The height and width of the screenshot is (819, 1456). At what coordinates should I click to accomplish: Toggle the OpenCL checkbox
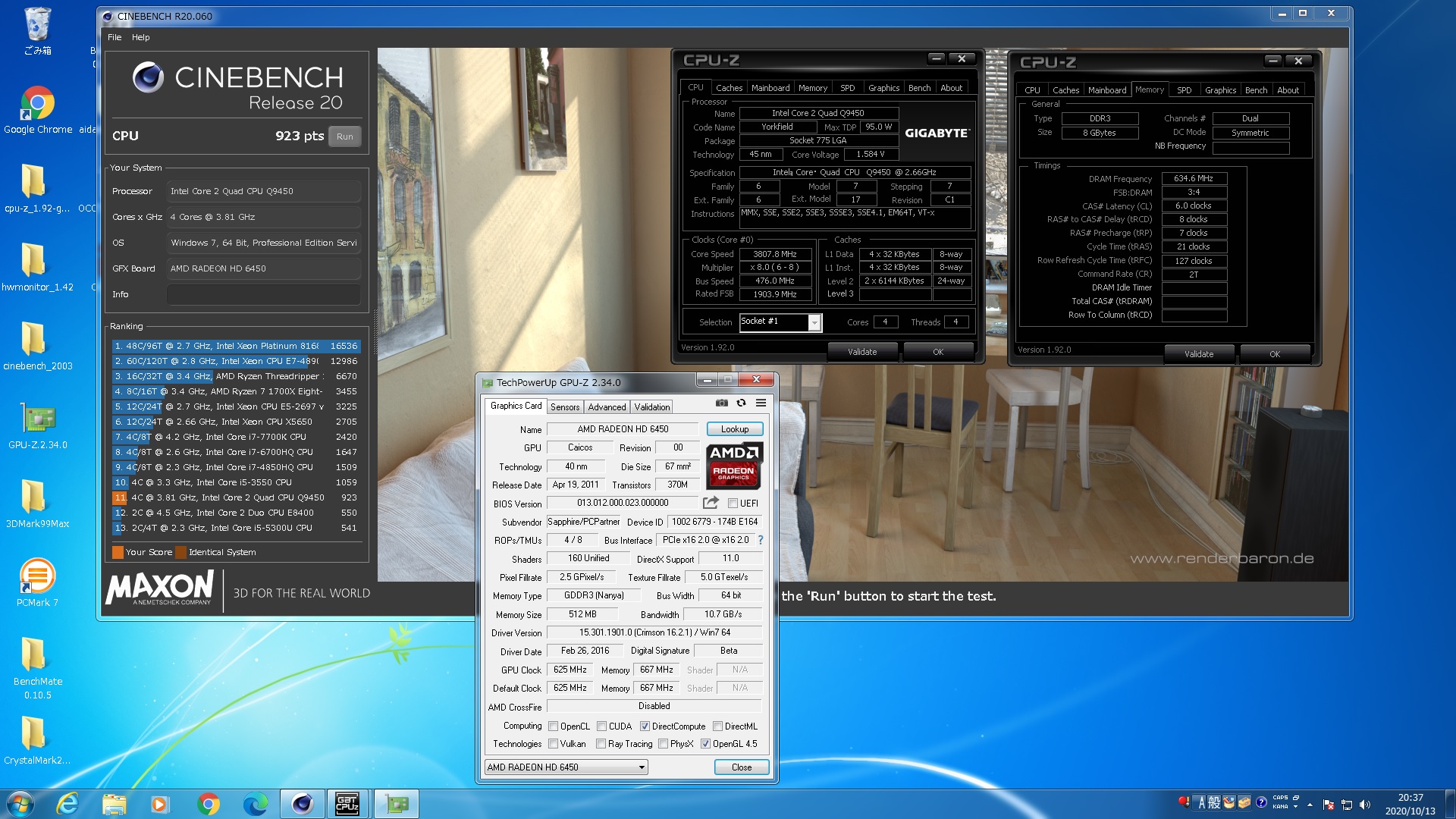553,726
